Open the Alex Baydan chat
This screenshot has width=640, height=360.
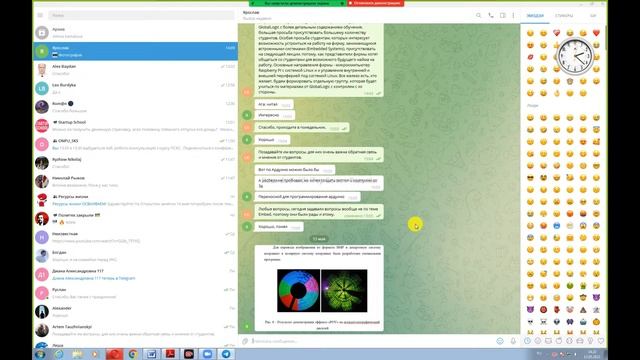[136, 70]
